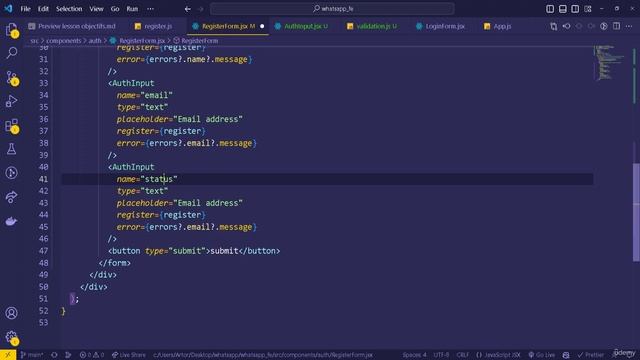Open errors and warnings count in status bar
The height and width of the screenshot is (360, 640).
pyautogui.click(x=92, y=355)
